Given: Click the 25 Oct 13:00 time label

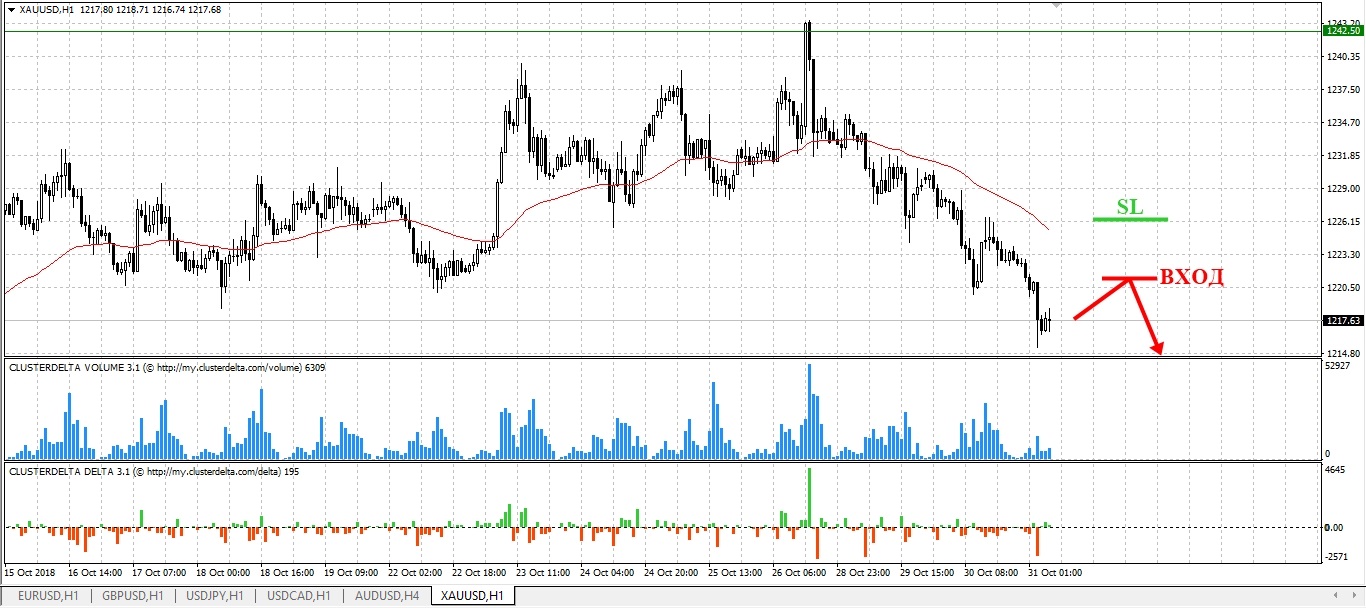Looking at the screenshot, I should 737,573.
